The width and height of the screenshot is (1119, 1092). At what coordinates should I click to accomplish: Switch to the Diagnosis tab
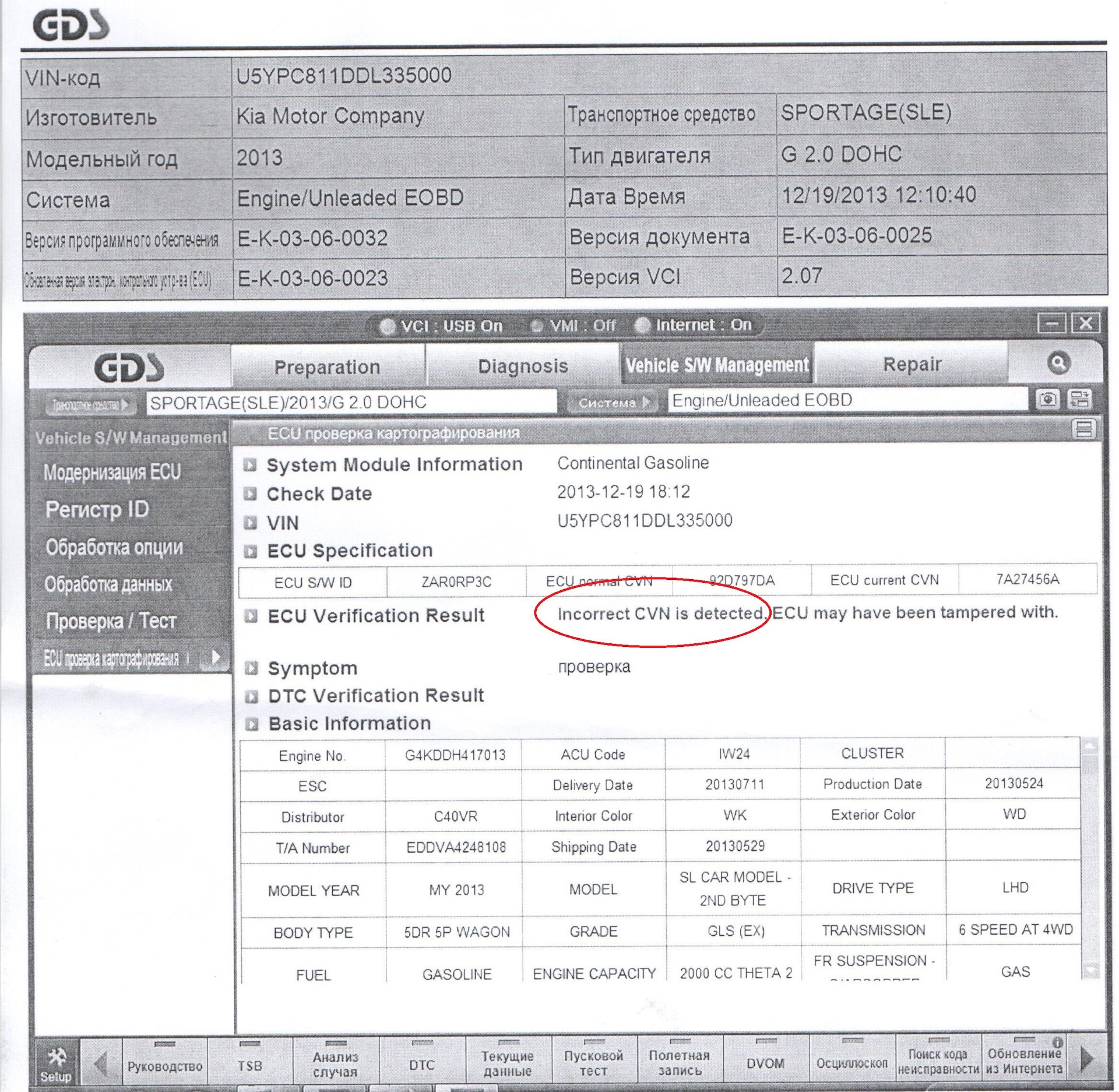(523, 366)
